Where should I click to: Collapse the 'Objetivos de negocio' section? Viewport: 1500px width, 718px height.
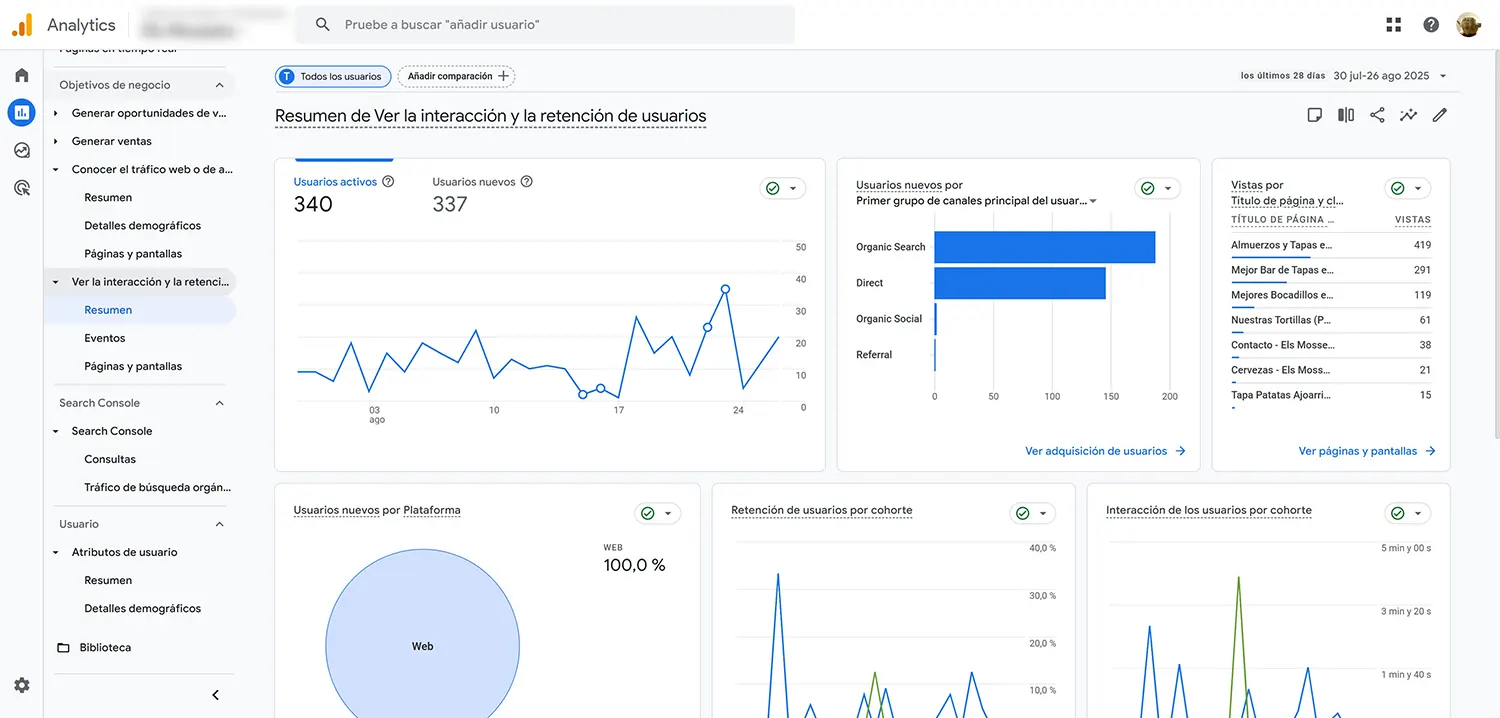point(219,84)
